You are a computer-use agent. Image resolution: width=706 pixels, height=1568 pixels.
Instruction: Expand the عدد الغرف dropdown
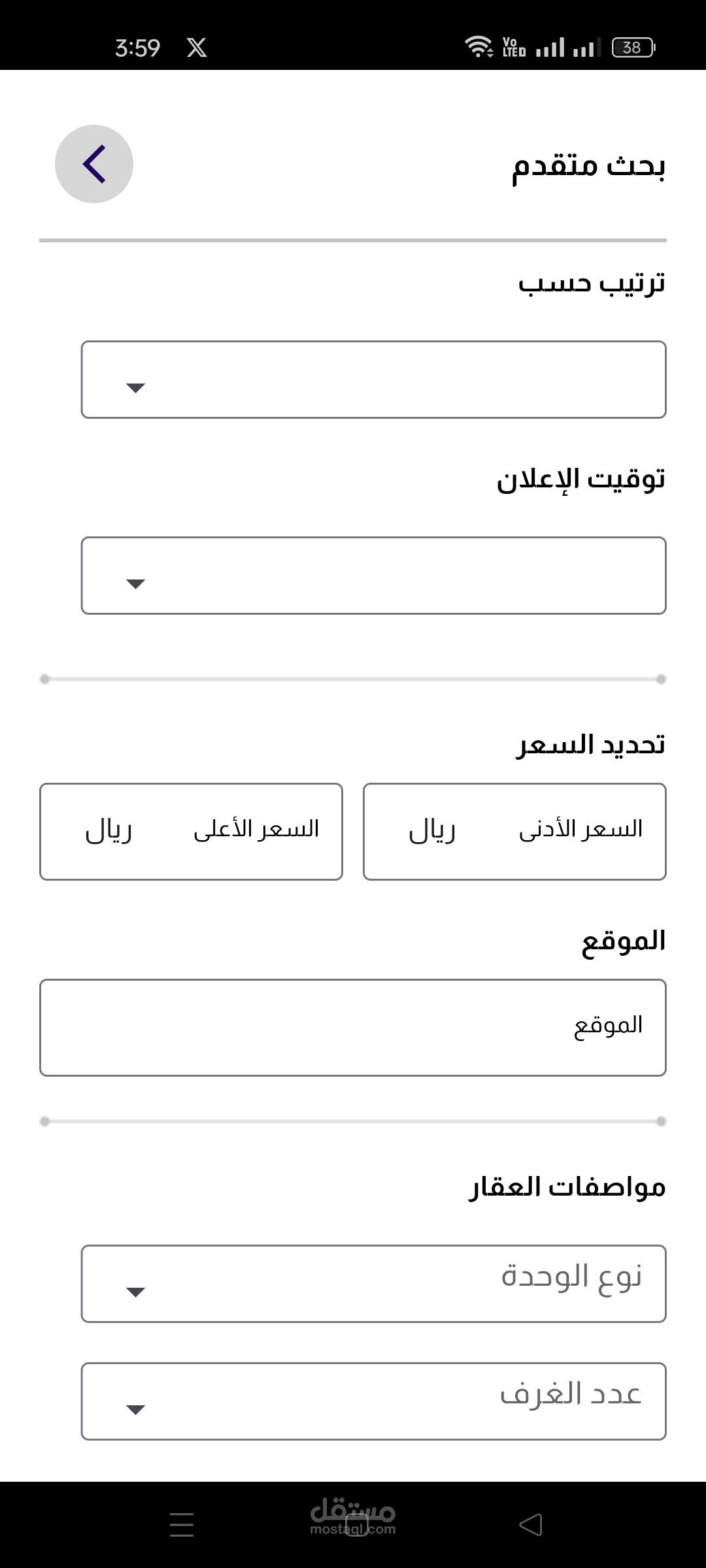click(x=373, y=1401)
